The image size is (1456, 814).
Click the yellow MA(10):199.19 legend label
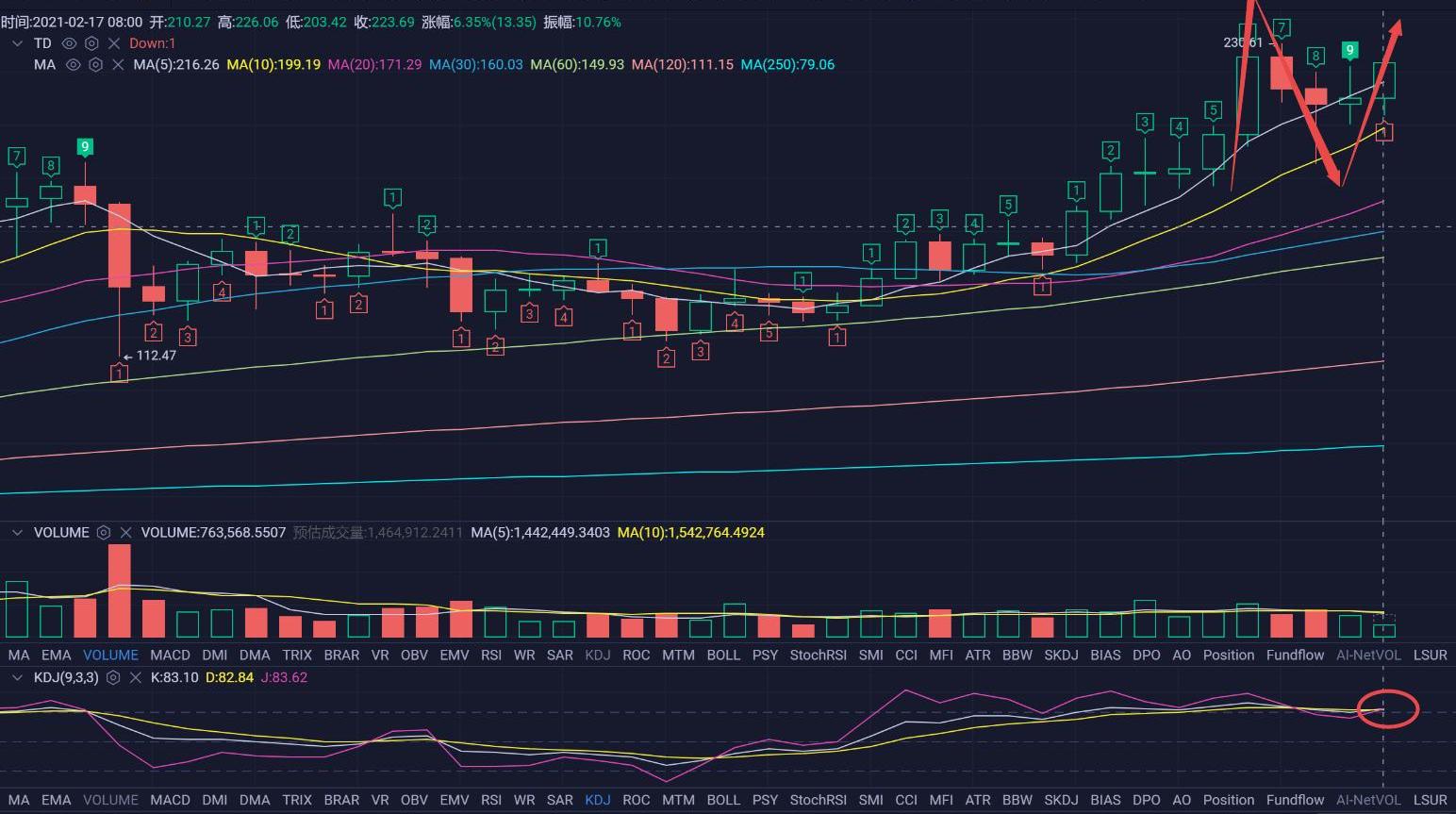pos(273,65)
